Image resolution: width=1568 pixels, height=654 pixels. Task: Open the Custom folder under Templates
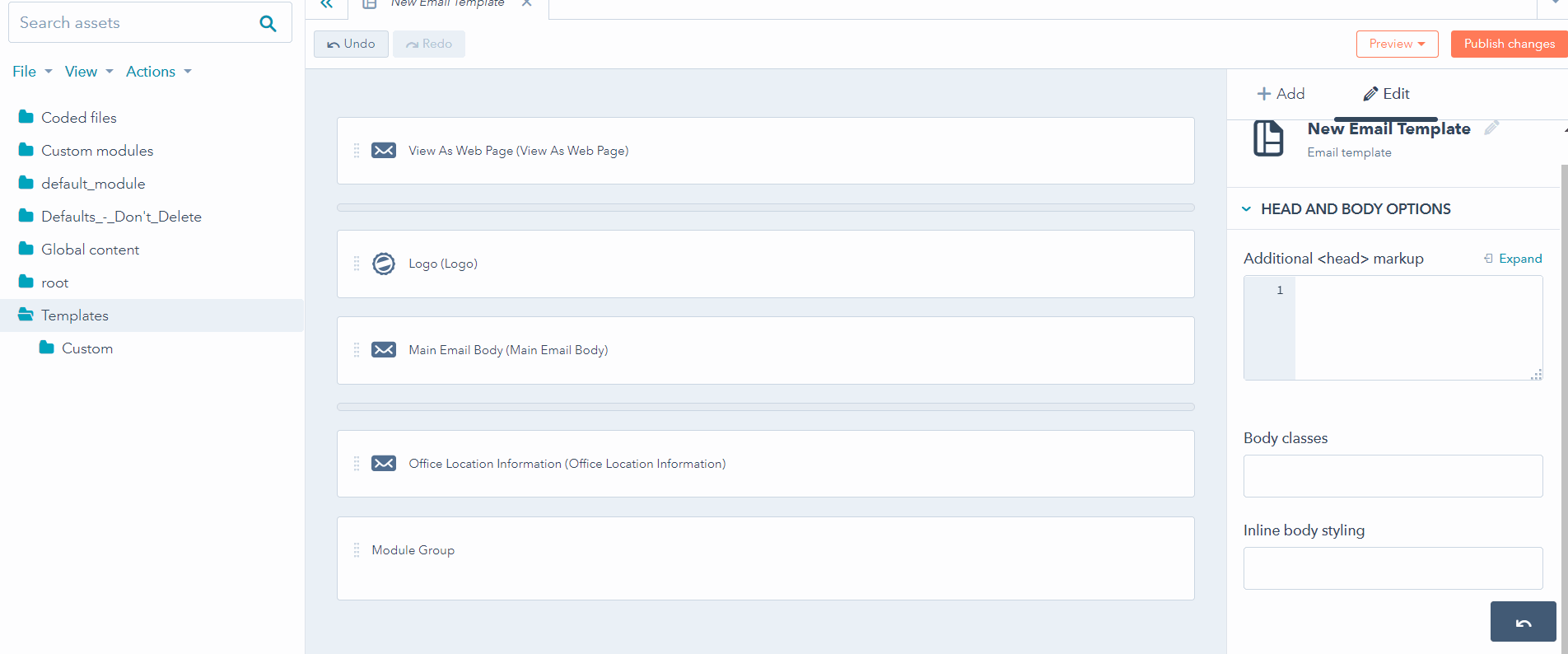pyautogui.click(x=86, y=348)
